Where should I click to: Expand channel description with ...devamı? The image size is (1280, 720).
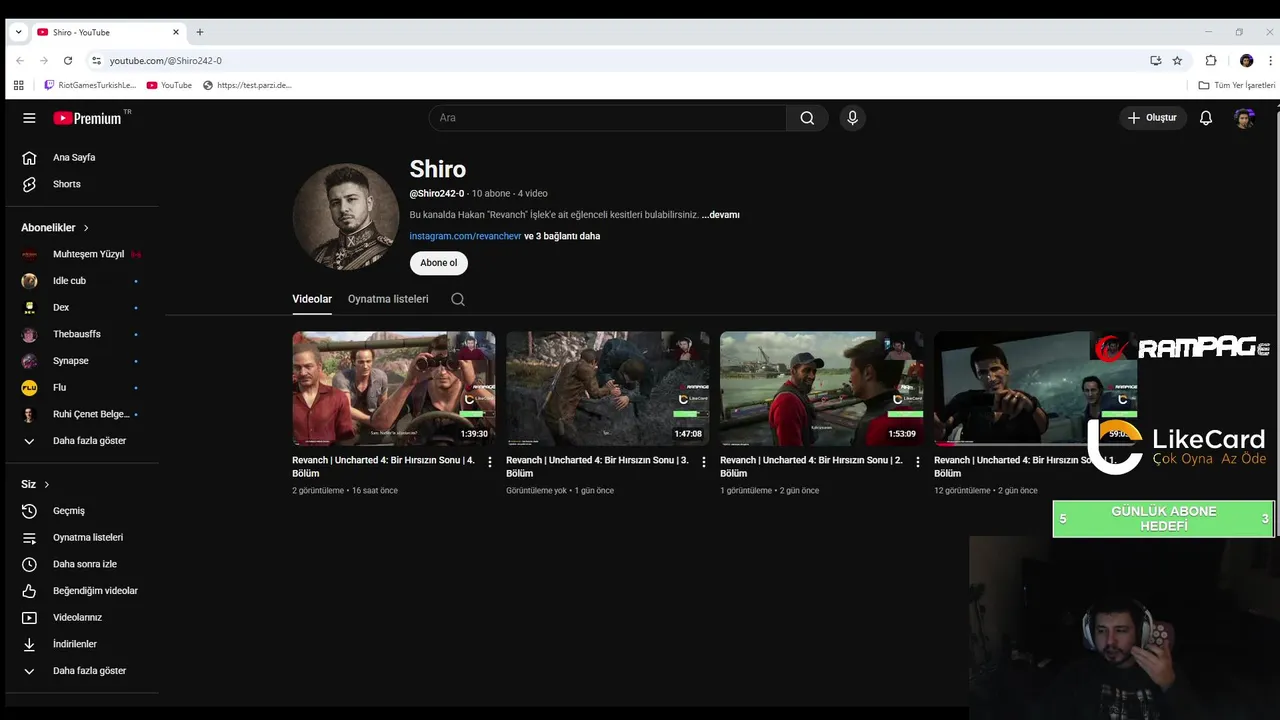(x=721, y=215)
